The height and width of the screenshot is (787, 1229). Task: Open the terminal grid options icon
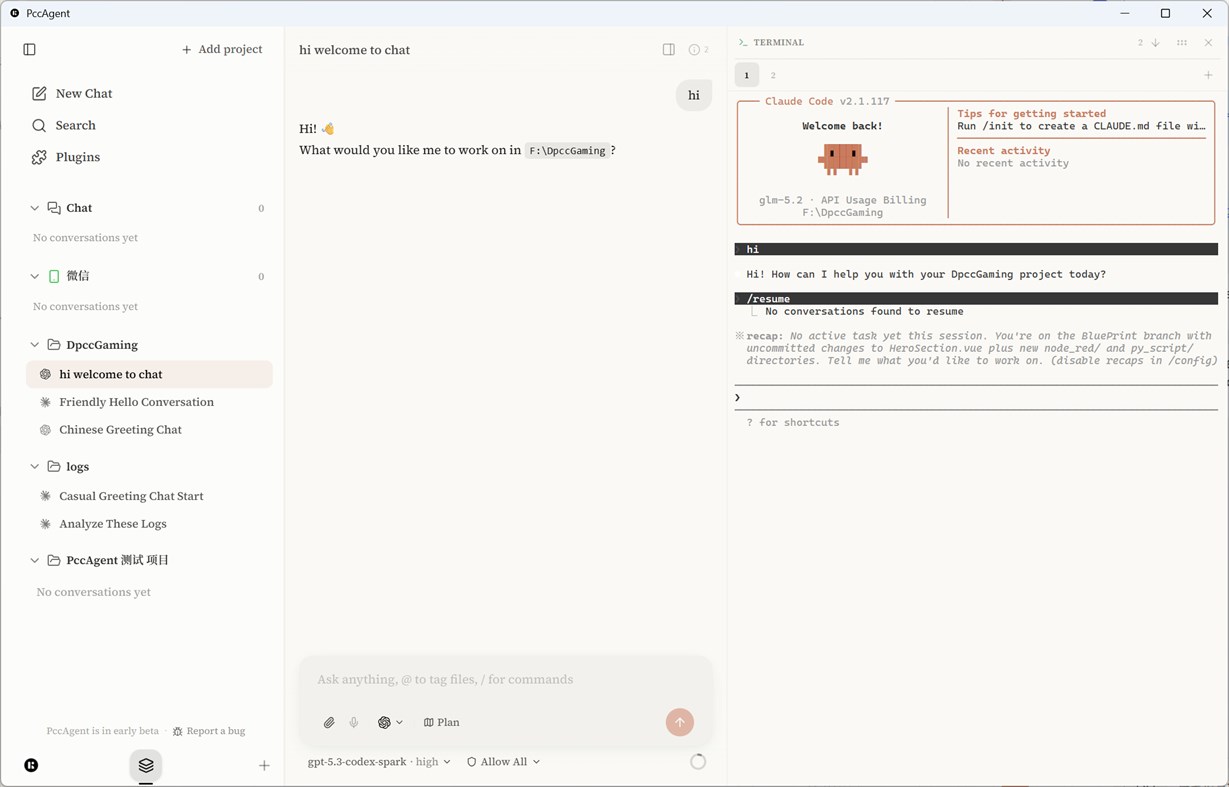tap(1182, 43)
